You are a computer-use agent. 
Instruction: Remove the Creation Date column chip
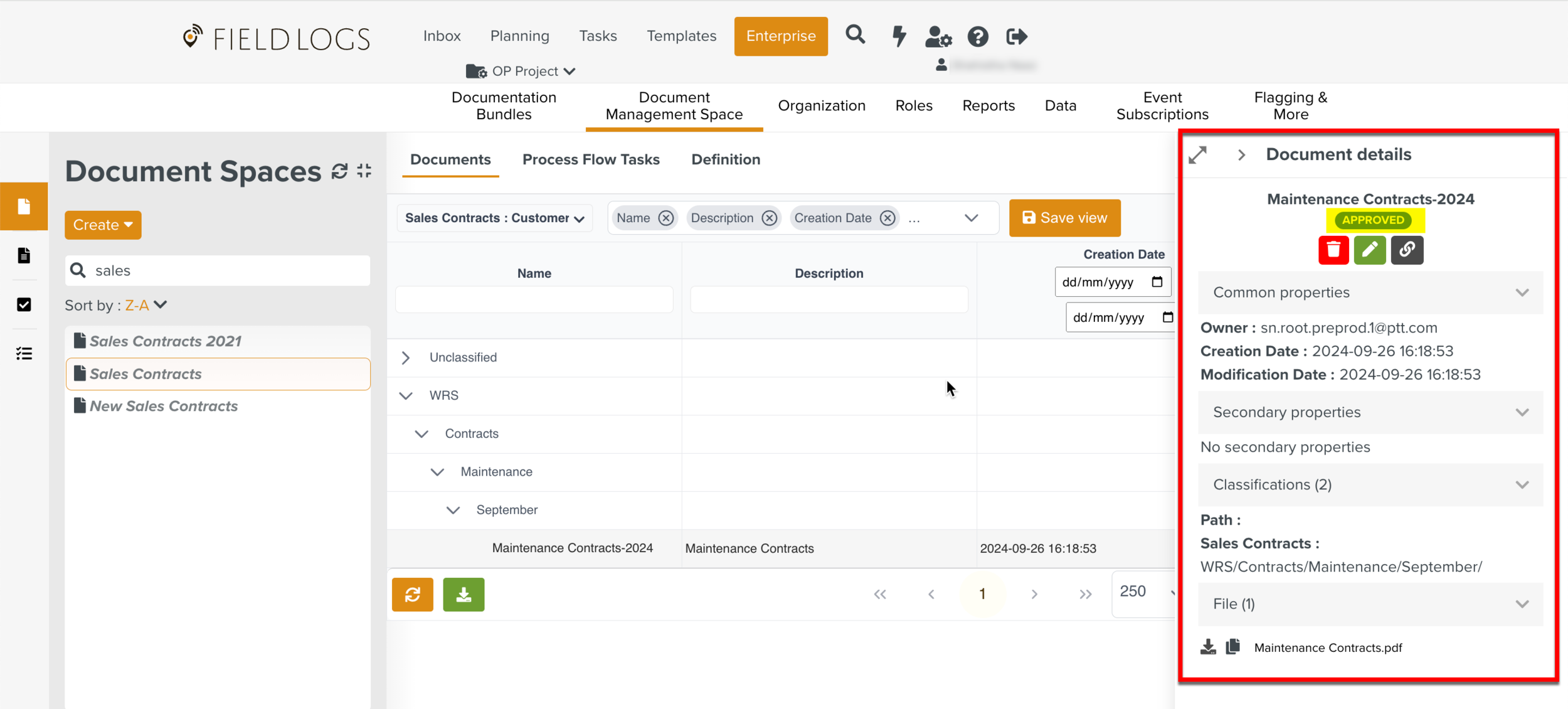coord(887,218)
